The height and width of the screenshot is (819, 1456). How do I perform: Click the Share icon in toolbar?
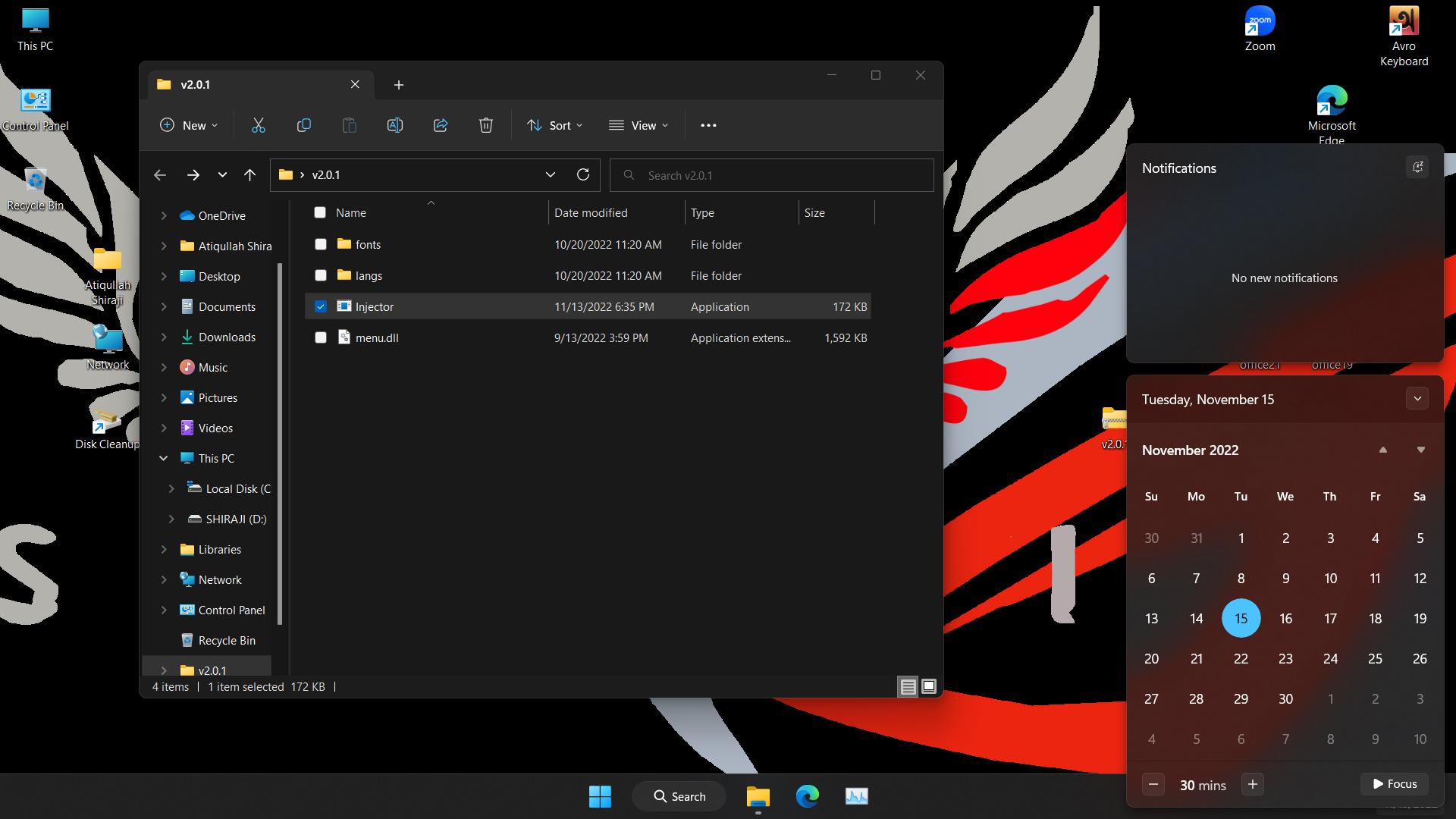click(441, 125)
